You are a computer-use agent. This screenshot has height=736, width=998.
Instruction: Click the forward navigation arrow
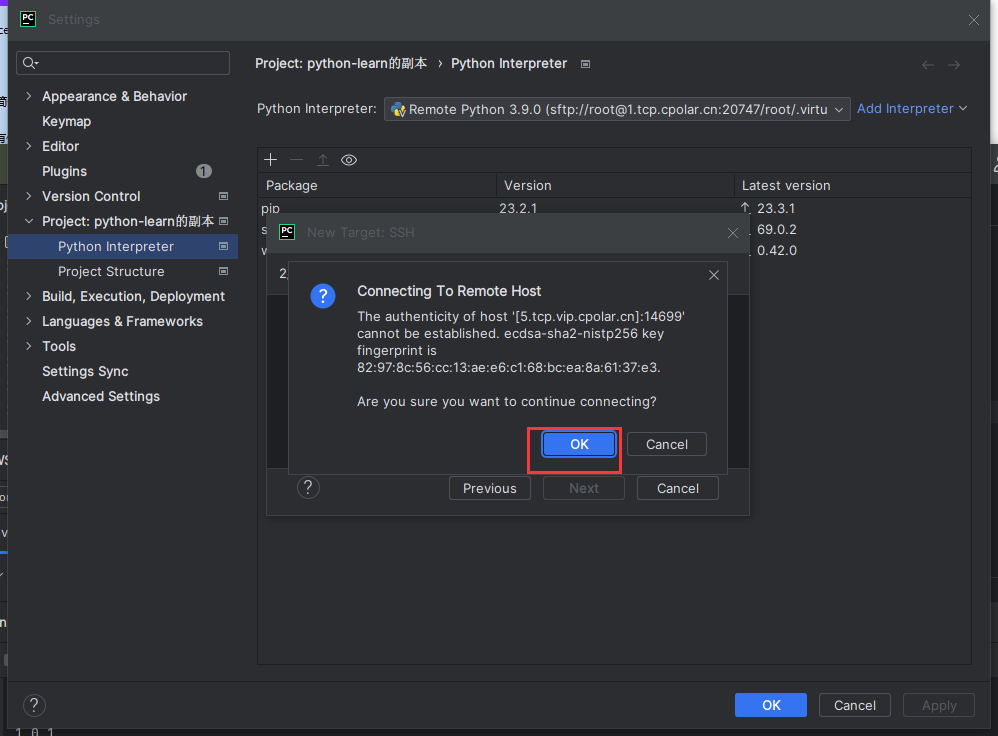954,64
